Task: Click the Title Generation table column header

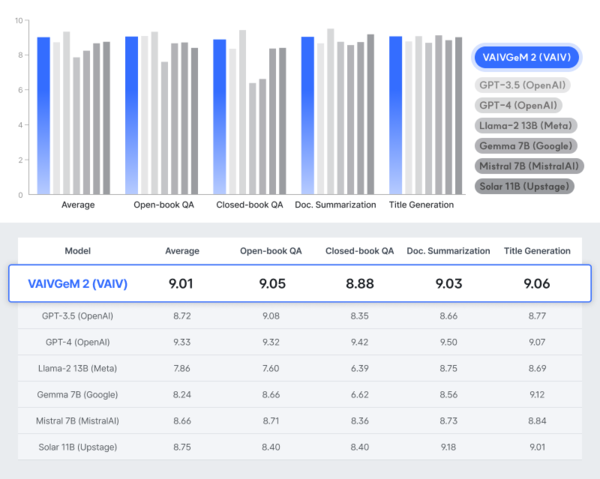Action: pyautogui.click(x=537, y=250)
